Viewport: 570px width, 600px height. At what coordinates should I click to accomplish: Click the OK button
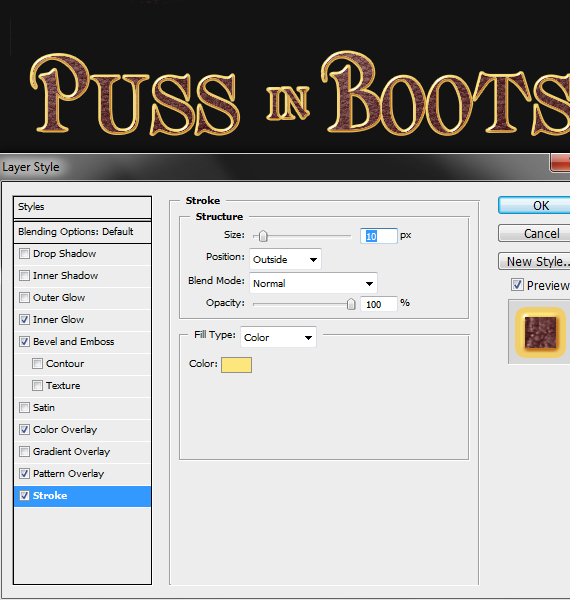534,206
